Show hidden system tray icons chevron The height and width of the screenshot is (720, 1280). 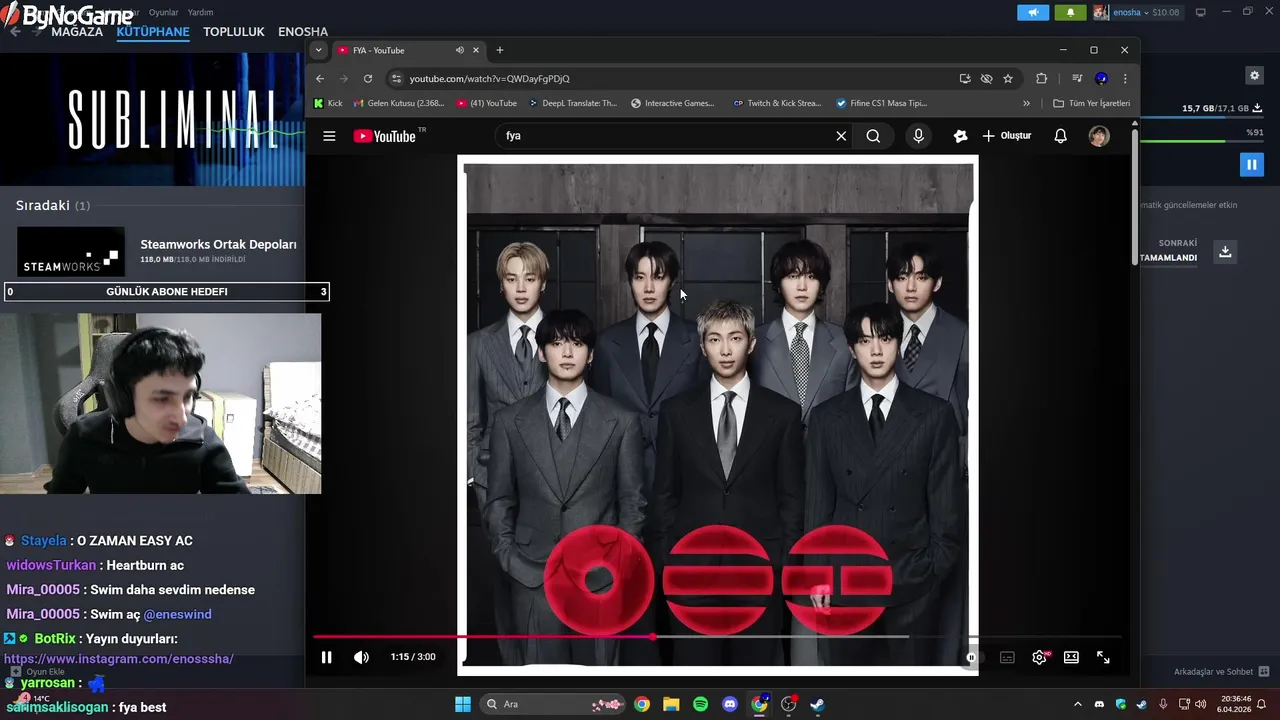click(x=1078, y=704)
